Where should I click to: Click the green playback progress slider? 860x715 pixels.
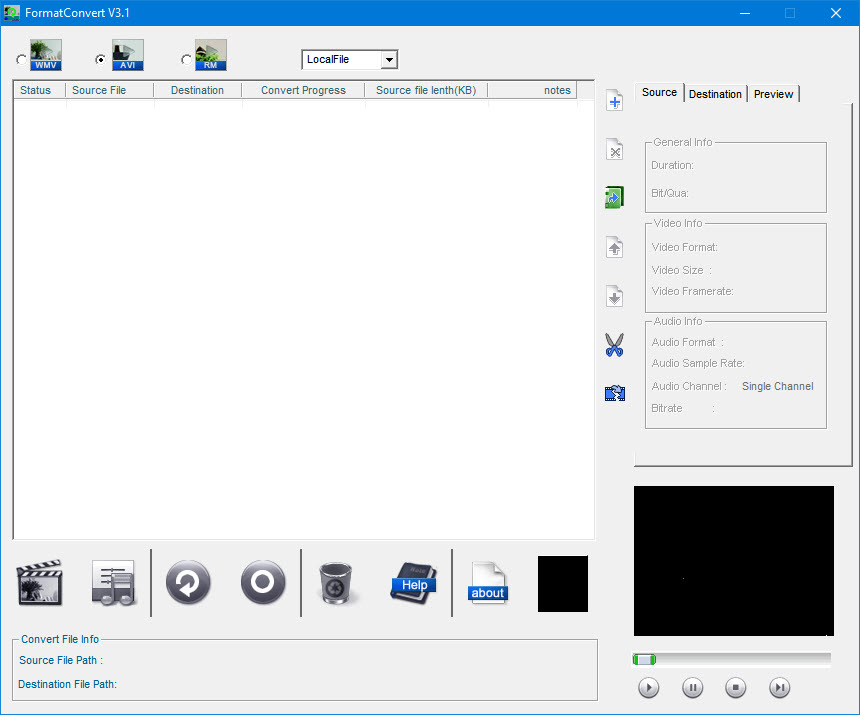pyautogui.click(x=645, y=659)
